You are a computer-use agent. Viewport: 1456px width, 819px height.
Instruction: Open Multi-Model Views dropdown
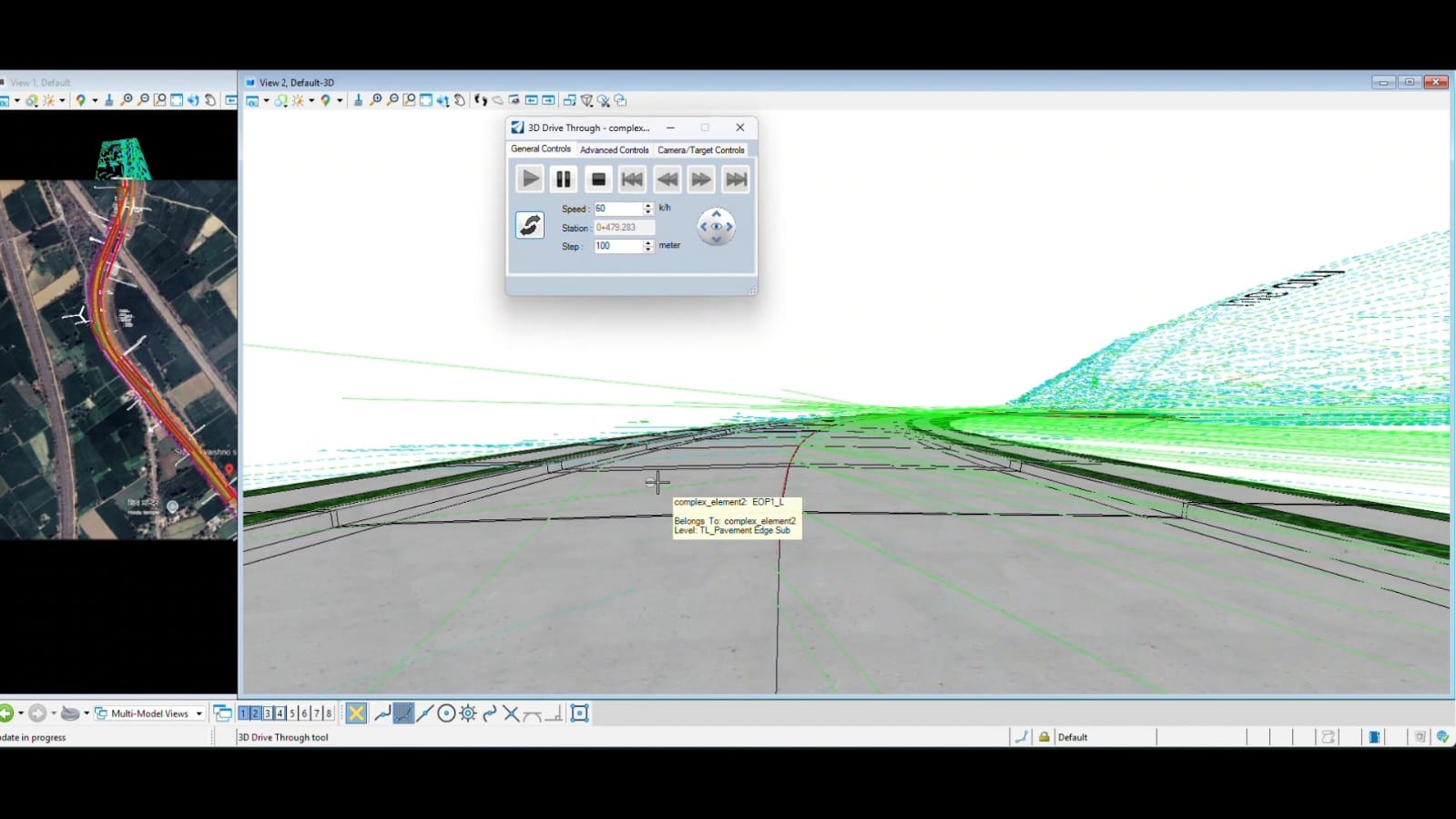tap(150, 713)
